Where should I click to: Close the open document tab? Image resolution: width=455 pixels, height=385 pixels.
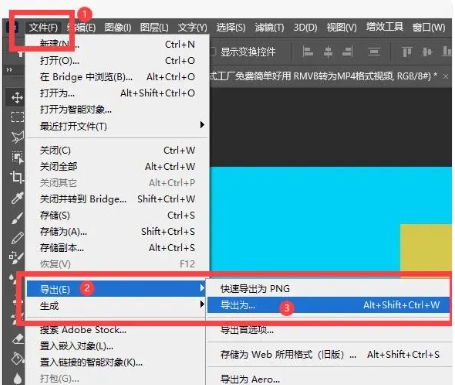coord(446,77)
